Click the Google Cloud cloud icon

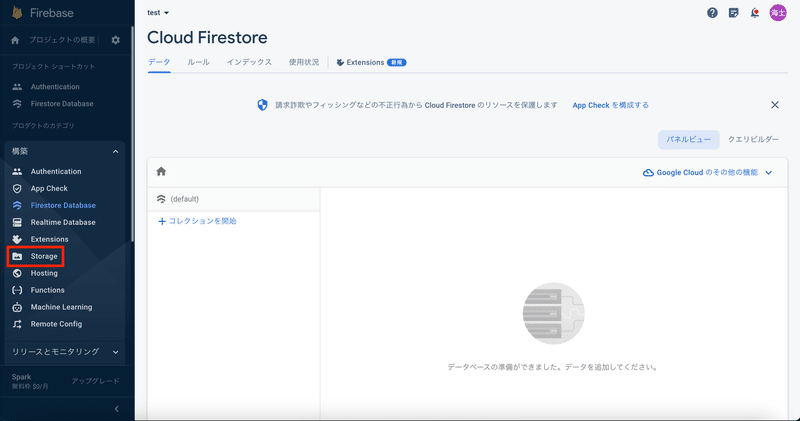pyautogui.click(x=648, y=172)
